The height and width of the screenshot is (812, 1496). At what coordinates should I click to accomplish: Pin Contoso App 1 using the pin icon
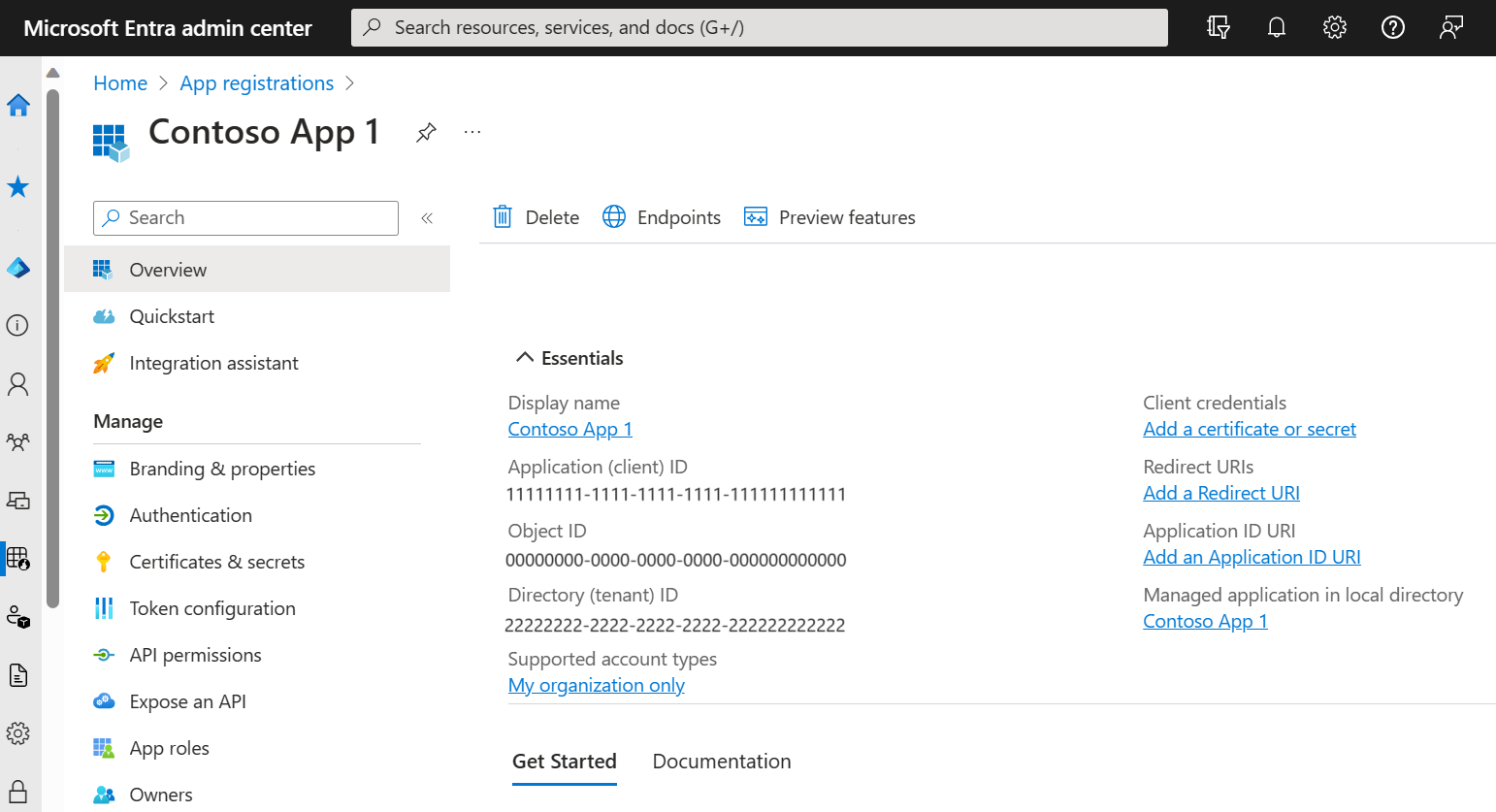[425, 132]
